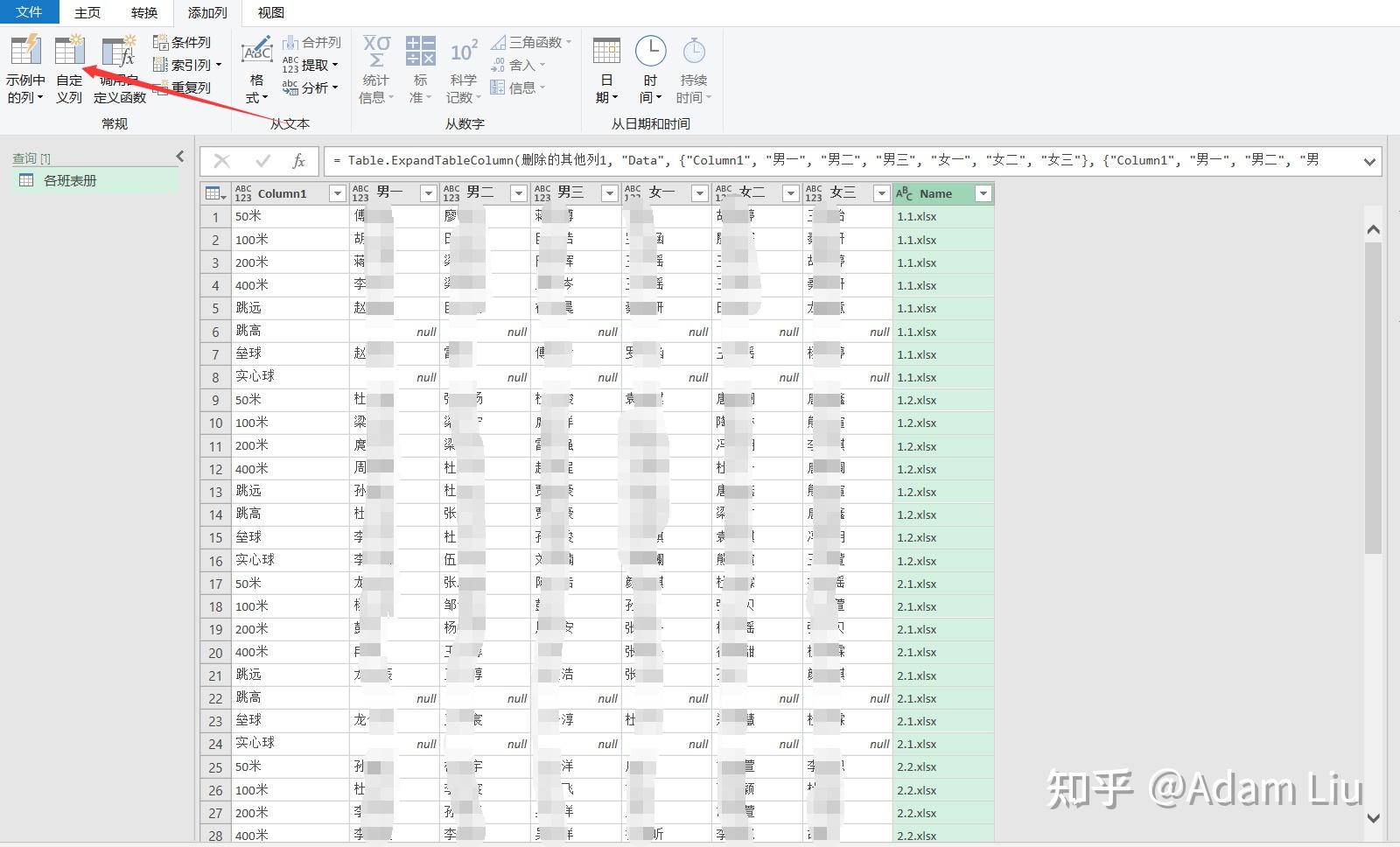Viewport: 1400px width, 847px height.
Task: Cancel the formula edit with X
Action: (222, 161)
